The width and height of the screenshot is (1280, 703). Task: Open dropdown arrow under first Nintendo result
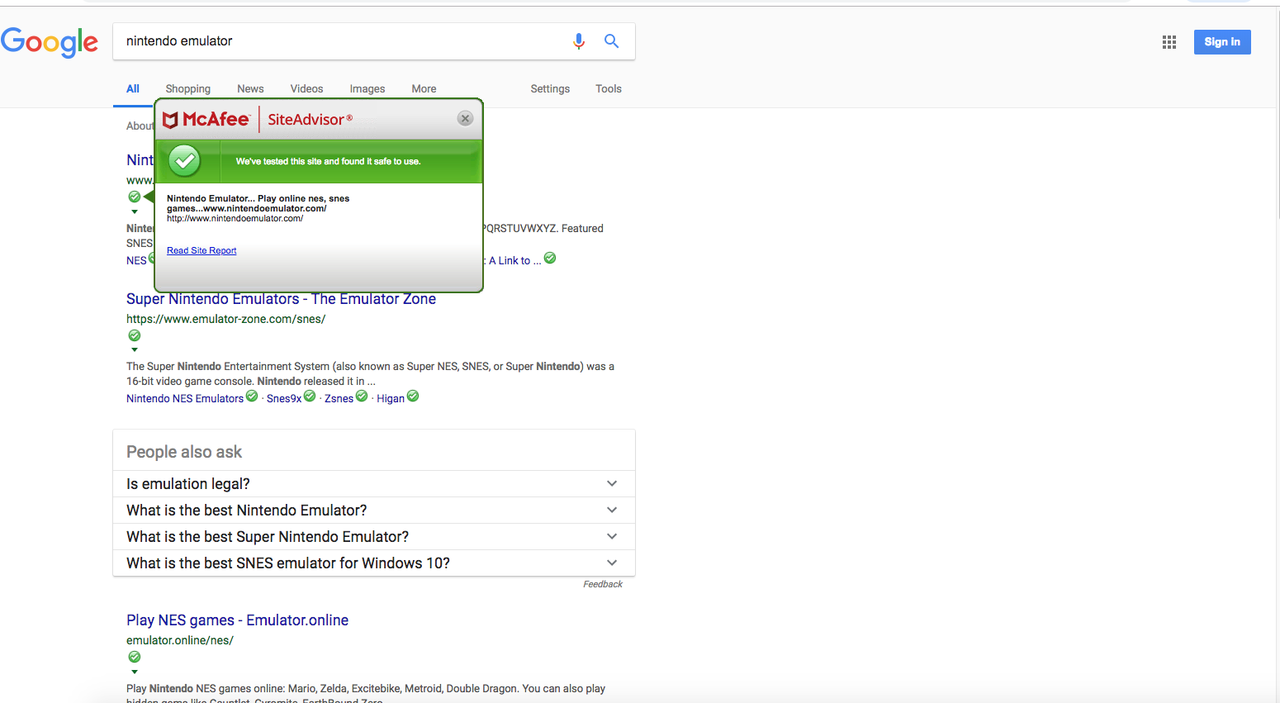point(134,211)
